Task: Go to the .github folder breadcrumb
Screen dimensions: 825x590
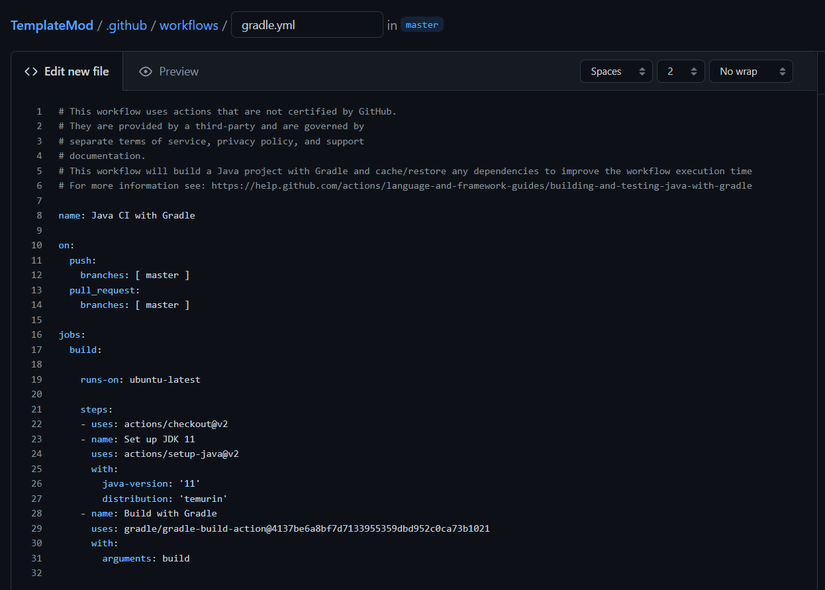Action: click(126, 25)
